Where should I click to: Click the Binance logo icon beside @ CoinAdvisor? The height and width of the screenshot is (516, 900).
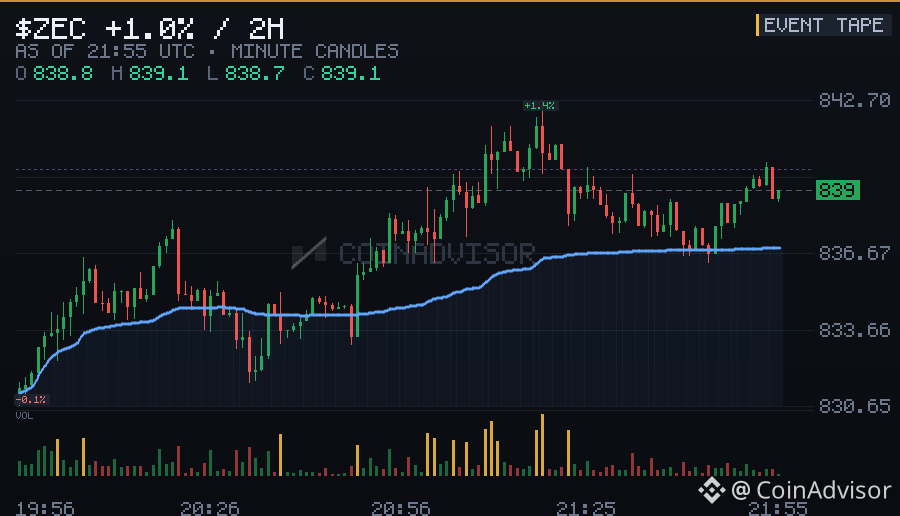(x=712, y=490)
